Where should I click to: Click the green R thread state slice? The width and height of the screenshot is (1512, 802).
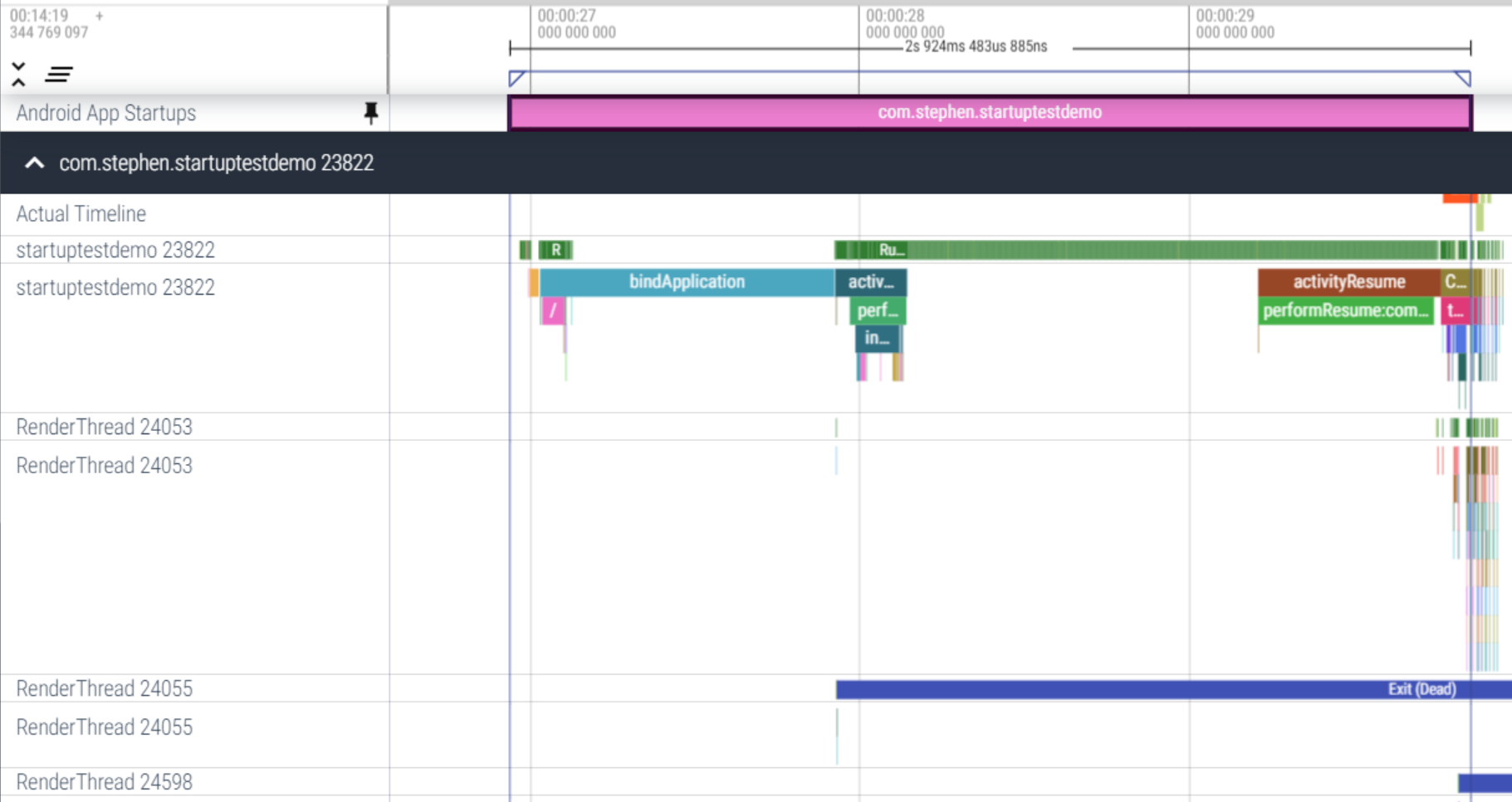[556, 250]
